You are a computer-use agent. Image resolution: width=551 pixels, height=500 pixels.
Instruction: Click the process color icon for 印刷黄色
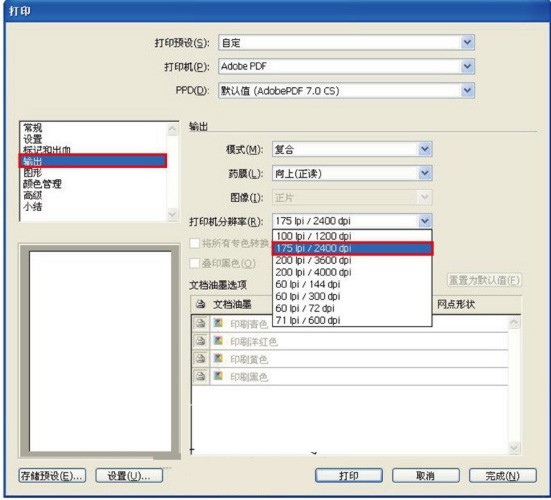coord(218,358)
